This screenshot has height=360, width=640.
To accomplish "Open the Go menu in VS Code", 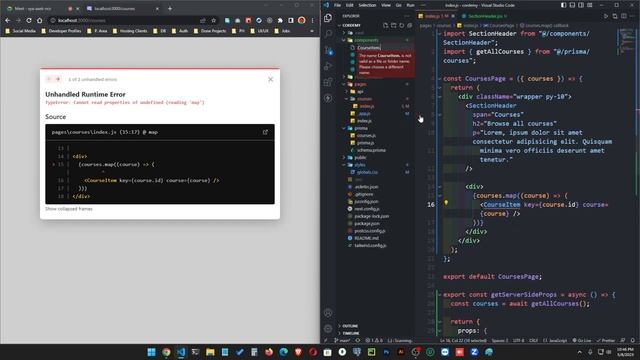I will click(x=398, y=5).
